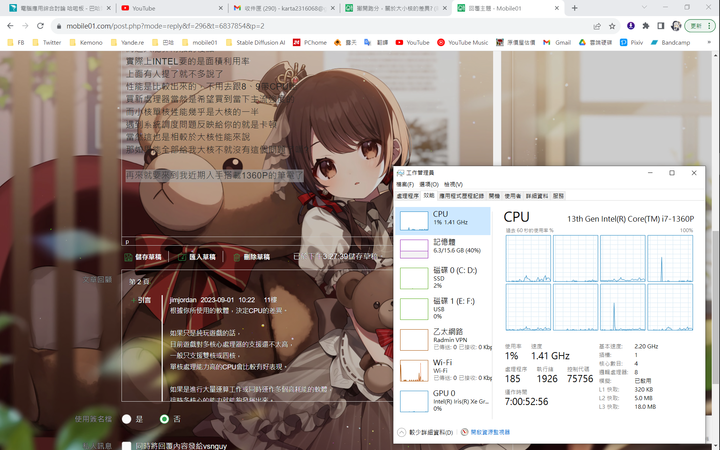Open Task Manager 檢視(V) menu

pyautogui.click(x=453, y=184)
